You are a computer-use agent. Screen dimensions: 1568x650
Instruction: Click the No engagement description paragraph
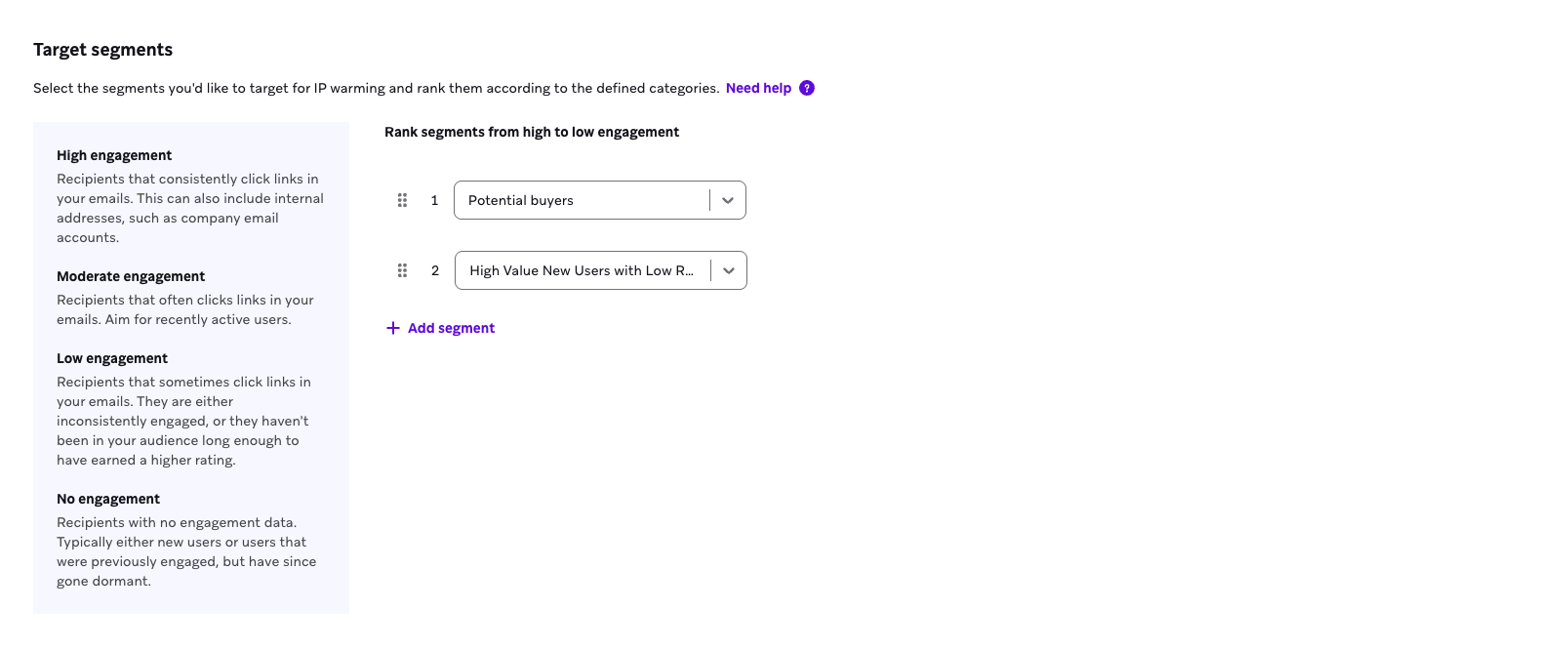click(186, 551)
